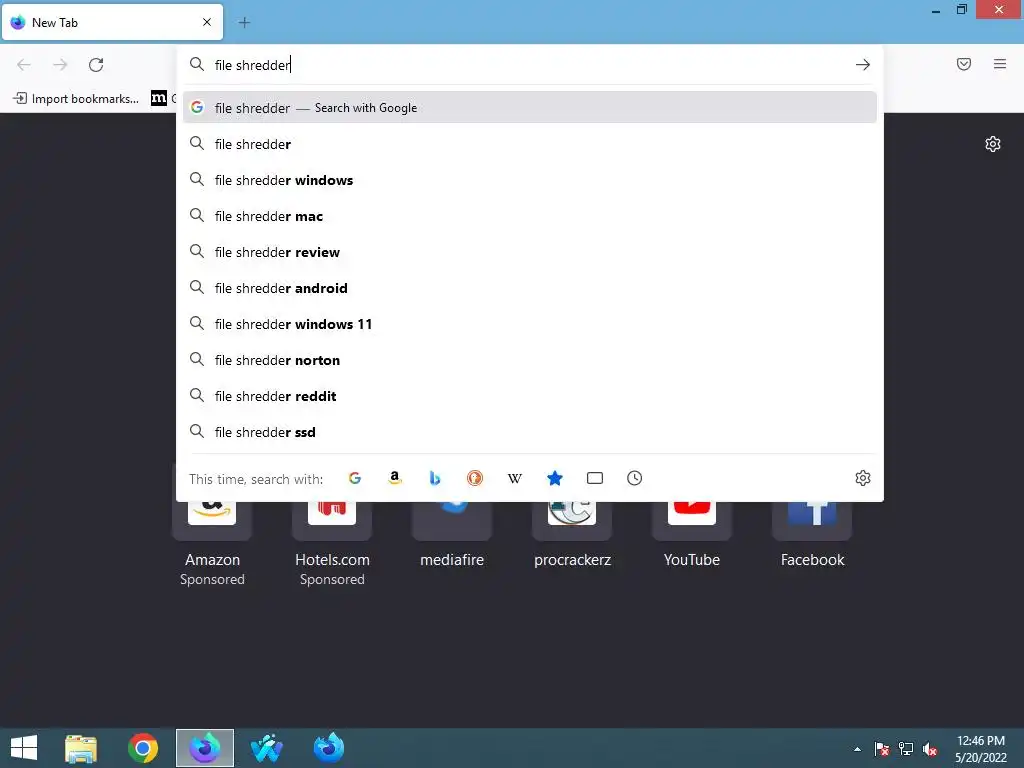Search with DuckDuckGo one-off icon

click(475, 478)
